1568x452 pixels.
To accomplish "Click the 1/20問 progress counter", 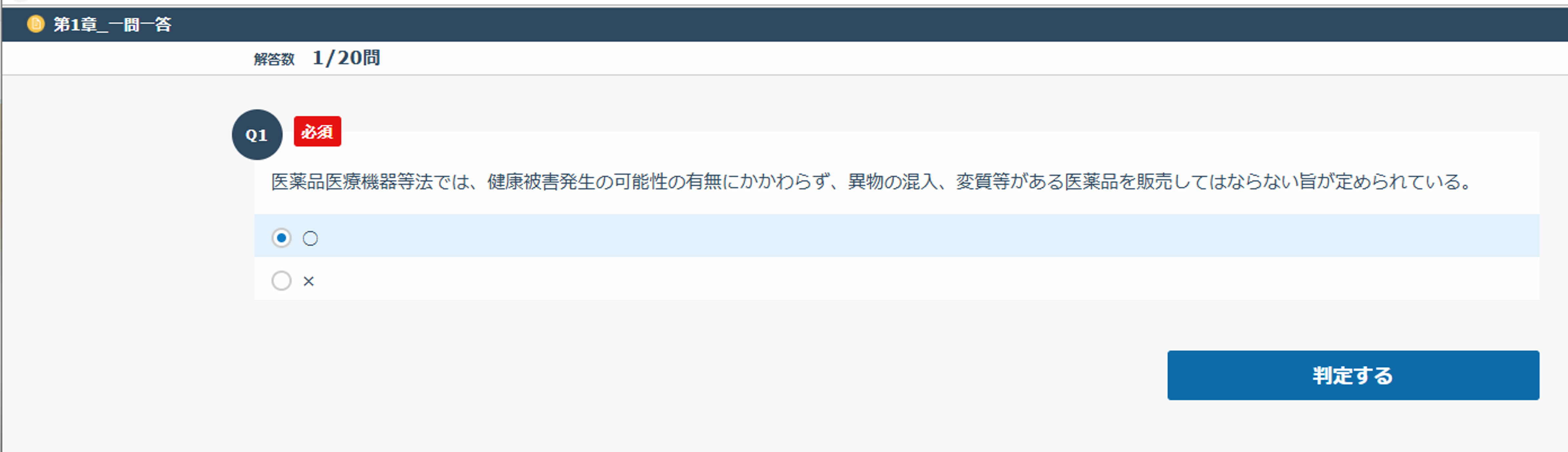I will coord(346,58).
